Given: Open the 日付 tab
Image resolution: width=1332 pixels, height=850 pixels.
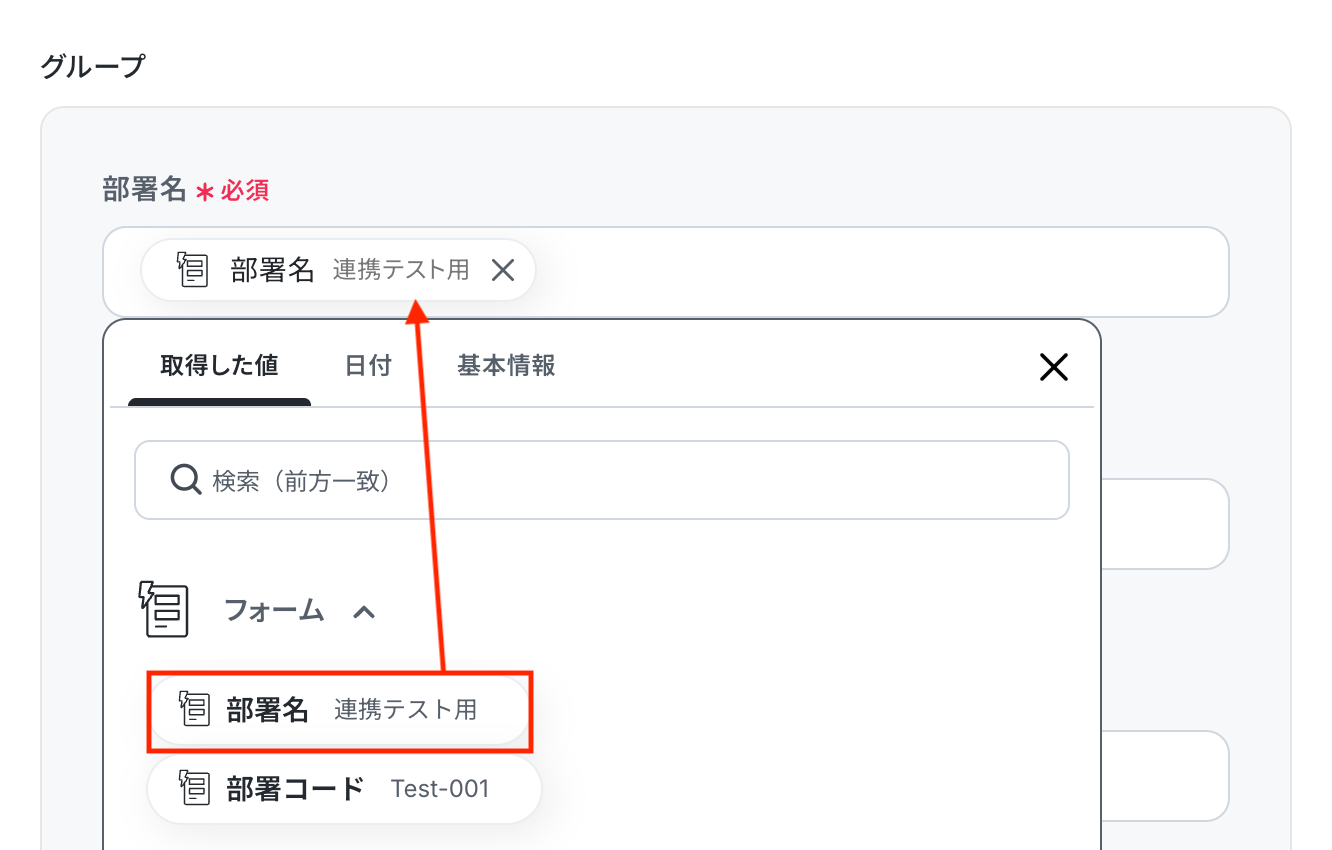Looking at the screenshot, I should [x=368, y=366].
